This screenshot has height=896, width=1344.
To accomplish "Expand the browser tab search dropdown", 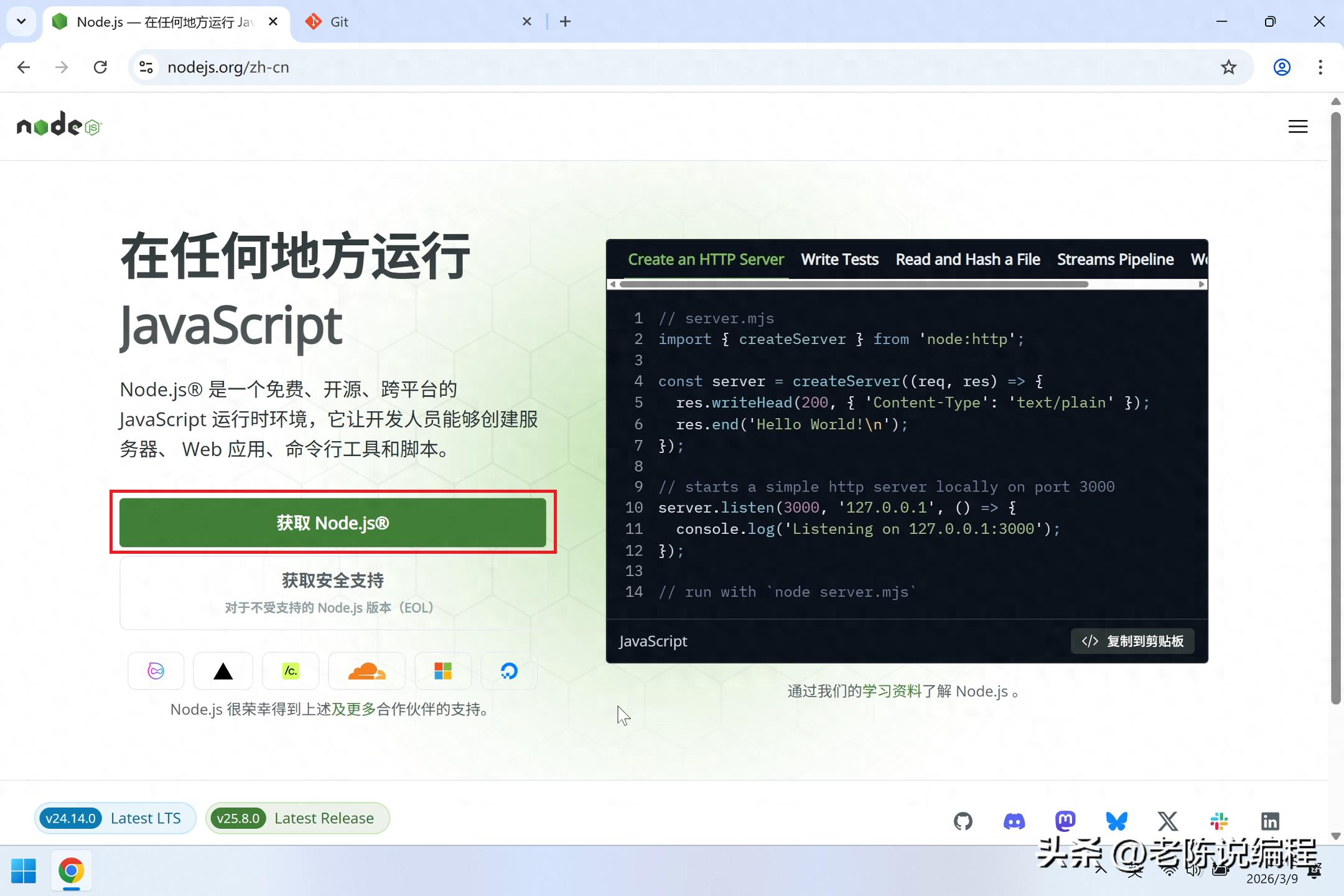I will coord(21,22).
